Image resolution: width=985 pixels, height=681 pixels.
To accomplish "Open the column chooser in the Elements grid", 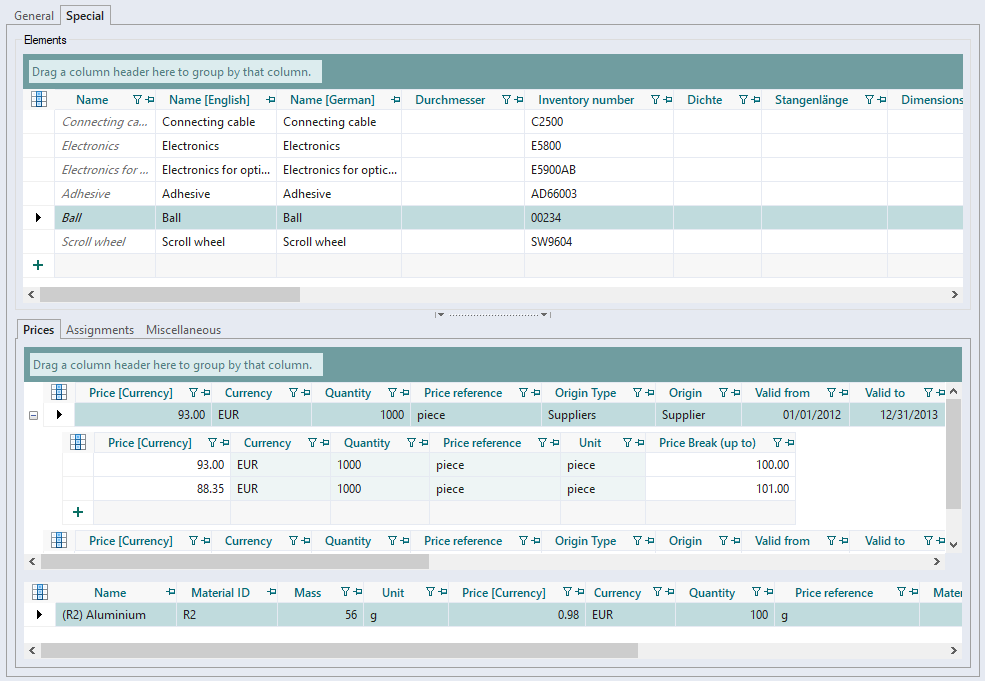I will (x=39, y=99).
